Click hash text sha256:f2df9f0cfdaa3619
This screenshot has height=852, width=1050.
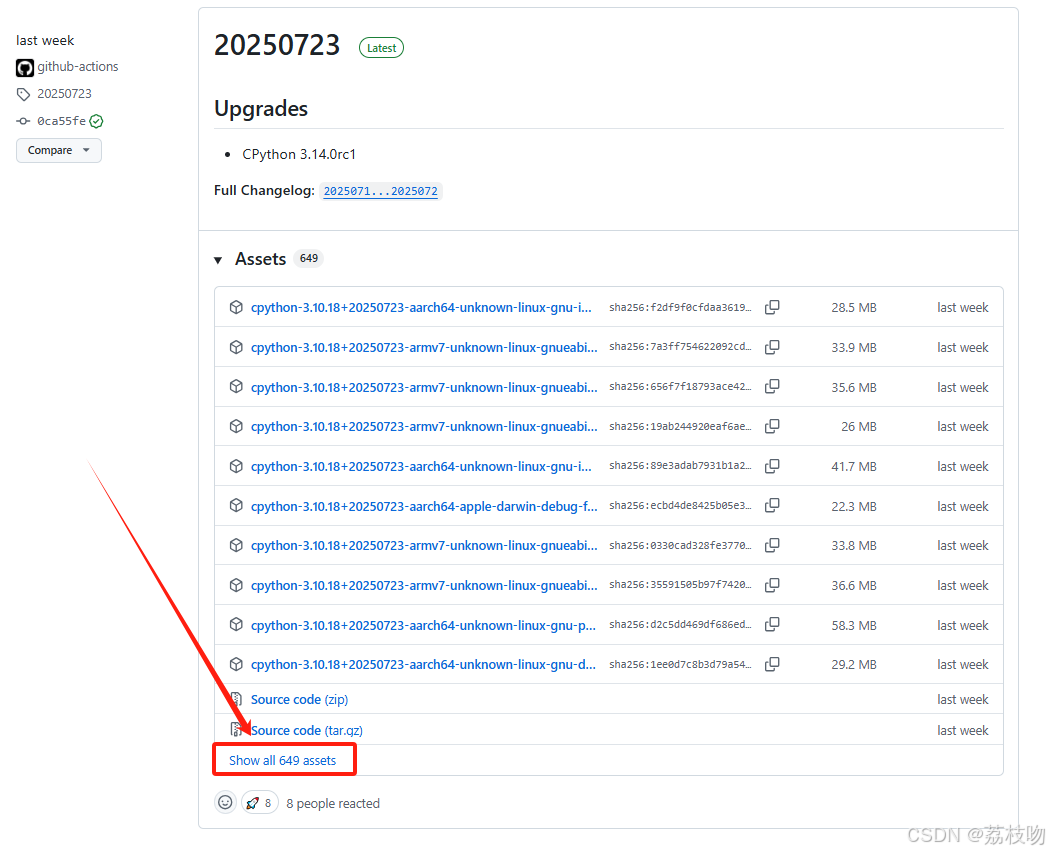(x=680, y=307)
